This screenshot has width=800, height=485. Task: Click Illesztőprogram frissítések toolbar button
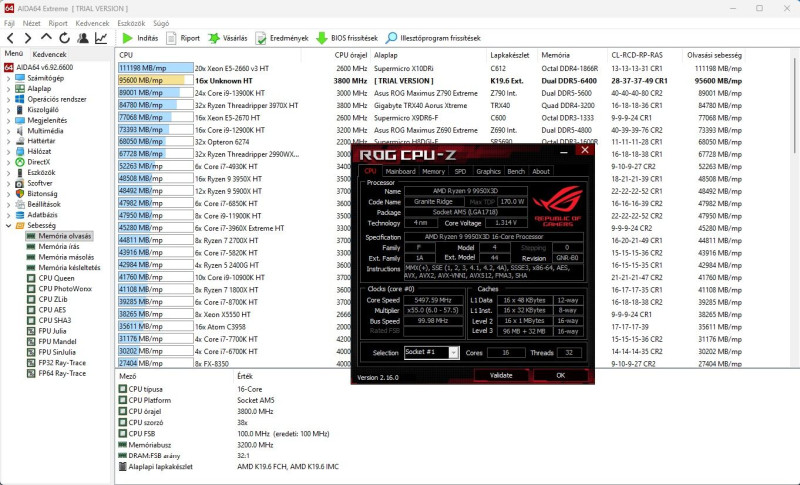coord(433,38)
